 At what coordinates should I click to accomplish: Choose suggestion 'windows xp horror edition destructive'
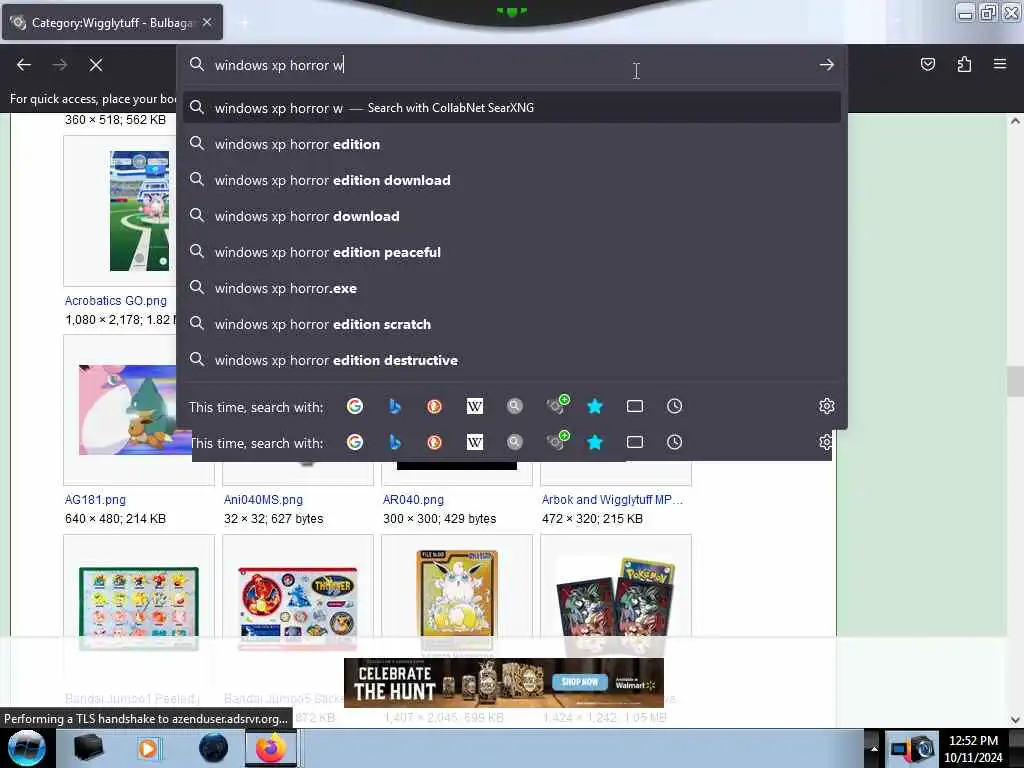(x=512, y=360)
